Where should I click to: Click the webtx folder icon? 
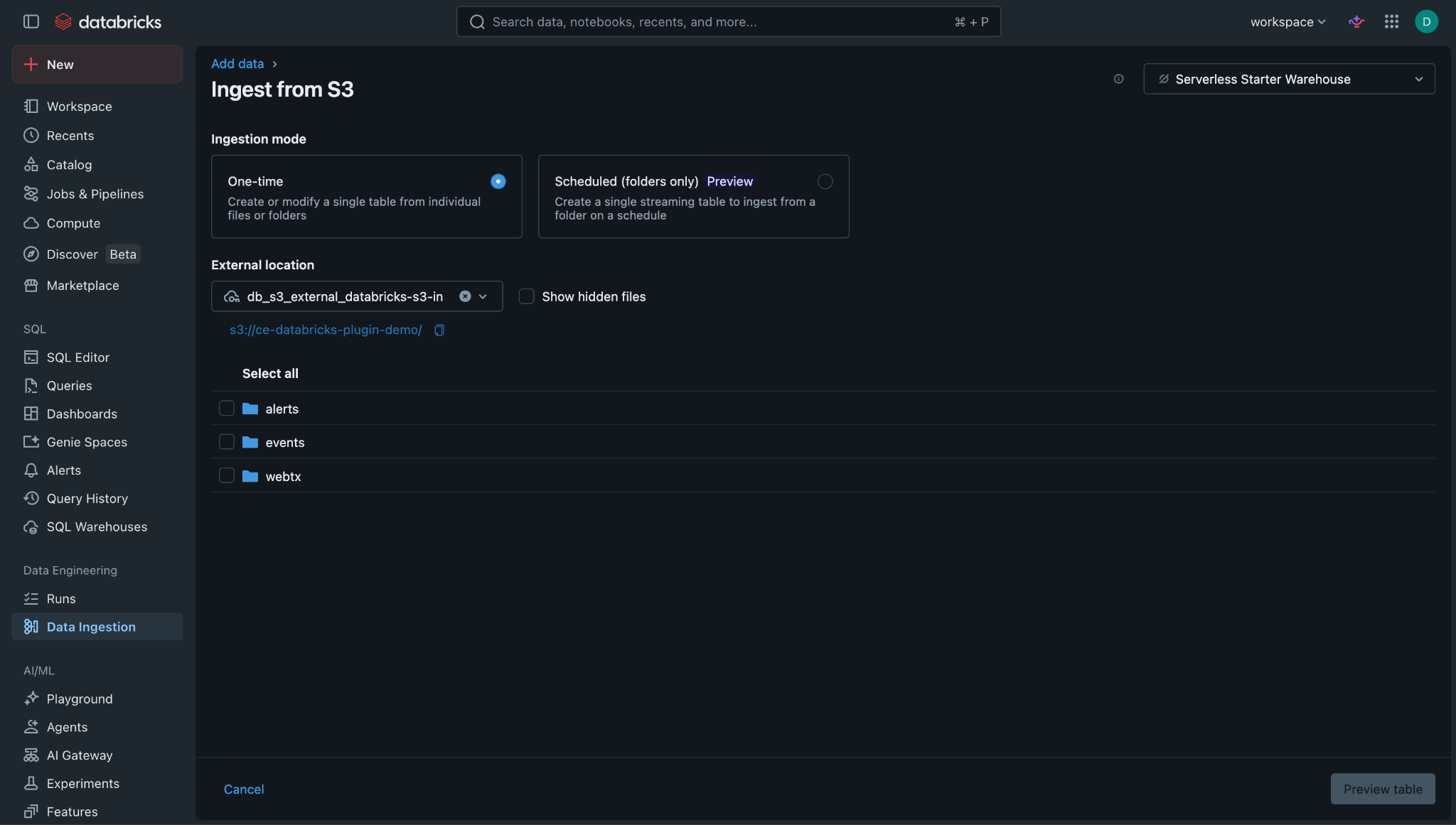tap(250, 476)
